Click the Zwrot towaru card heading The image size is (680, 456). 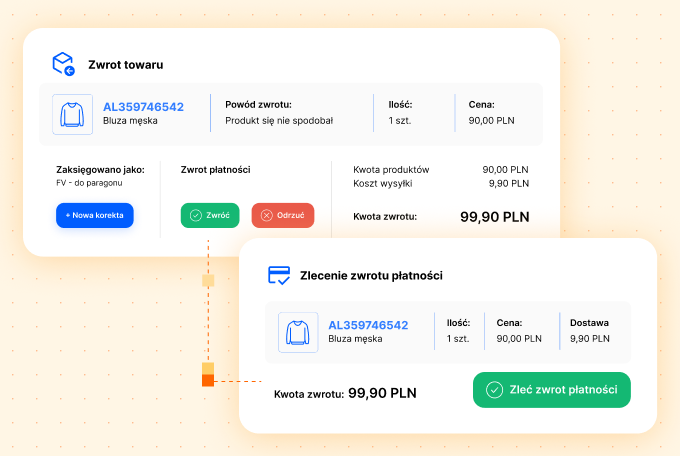coord(125,65)
